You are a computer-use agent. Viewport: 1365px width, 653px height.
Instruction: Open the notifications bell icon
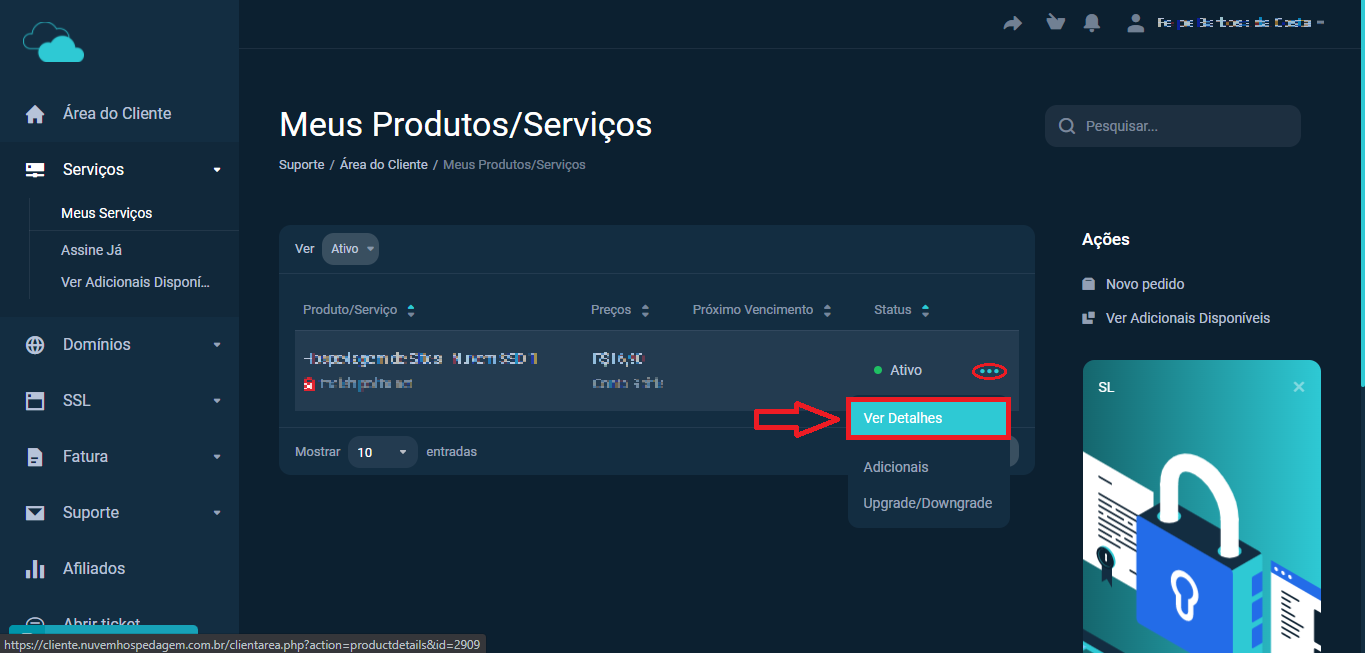1092,22
